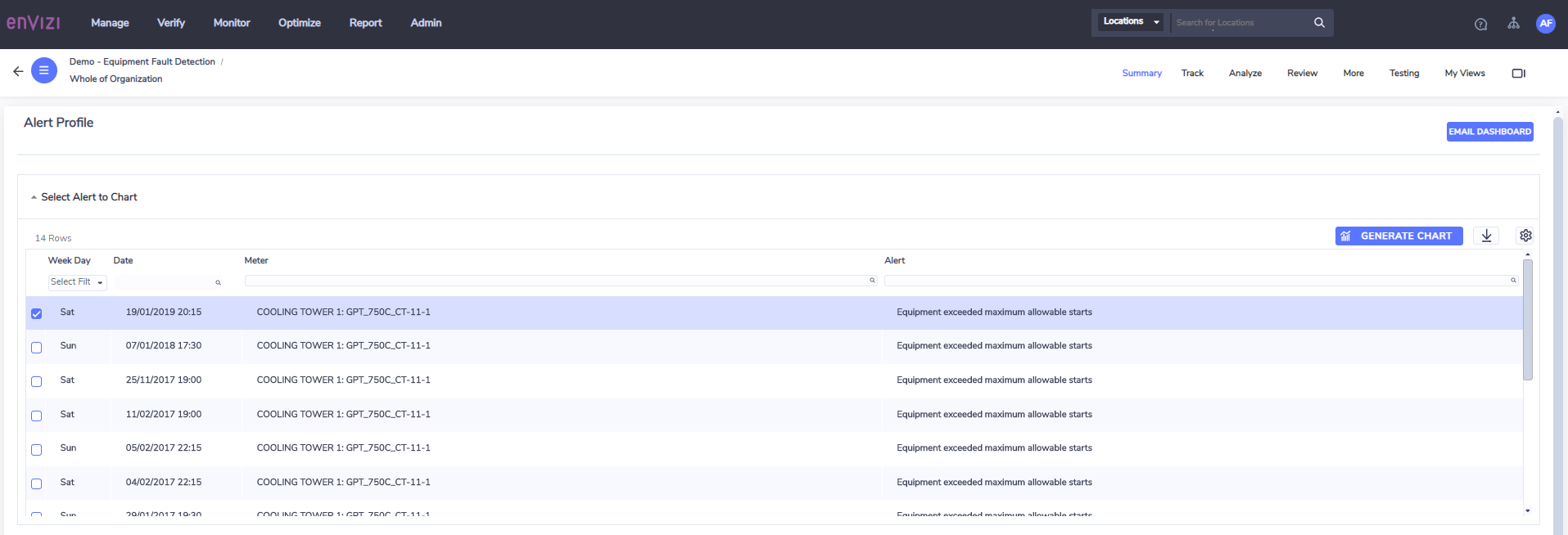Viewport: 1568px width, 535px height.
Task: Click the Email Dashboard button
Action: tap(1489, 132)
